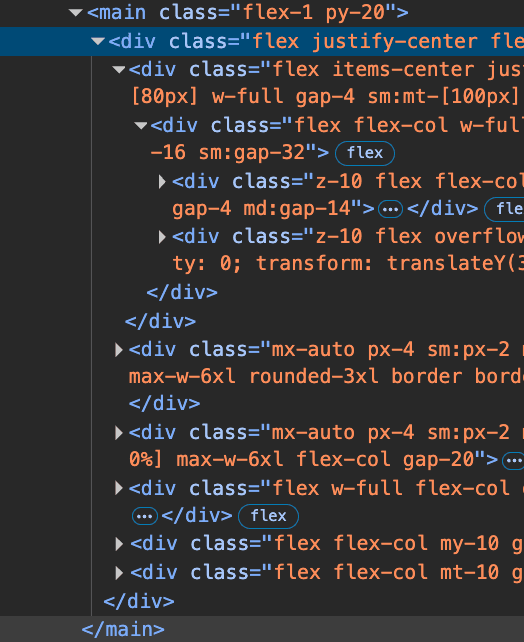Toggle flex badge beside the w-full flex-col closing div

click(x=269, y=516)
